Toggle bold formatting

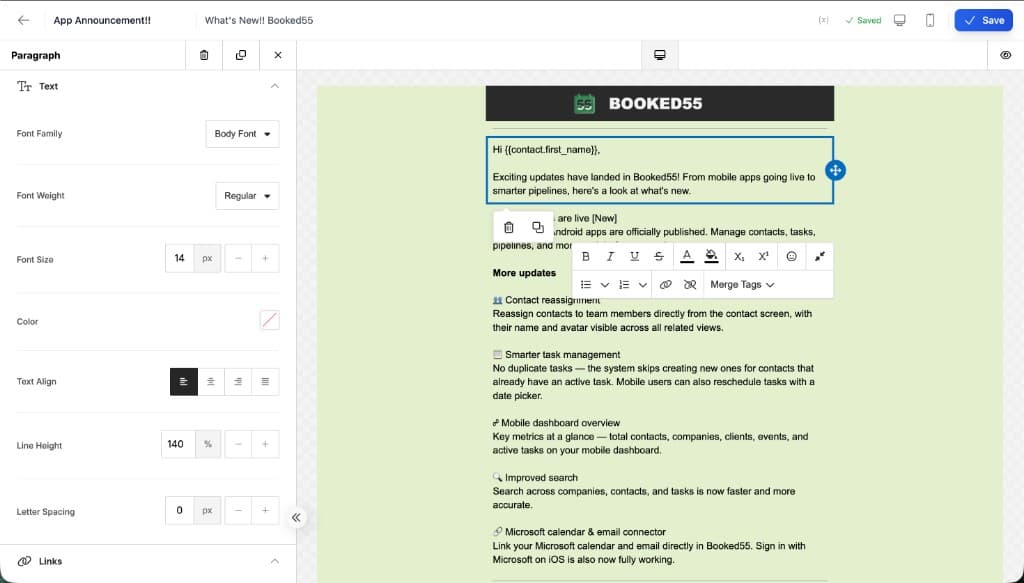point(586,257)
